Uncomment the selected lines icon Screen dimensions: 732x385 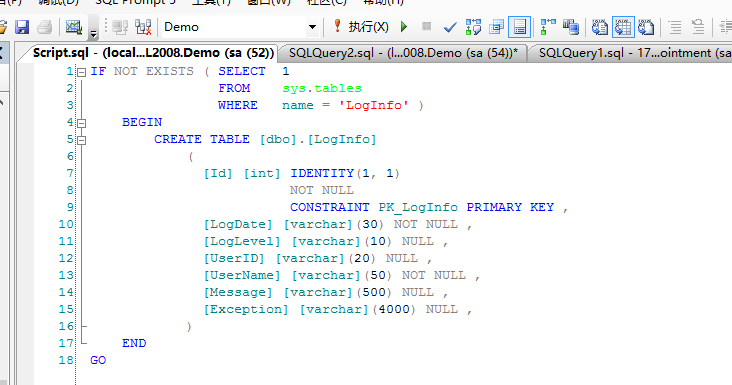698,27
